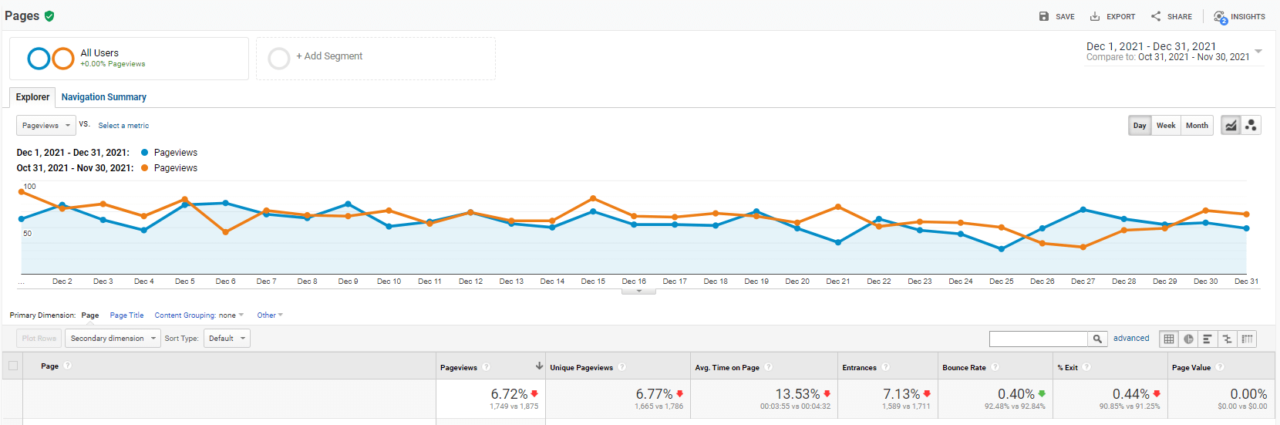The height and width of the screenshot is (425, 1280).
Task: Tick the select-all checkbox in table header
Action: (13, 366)
